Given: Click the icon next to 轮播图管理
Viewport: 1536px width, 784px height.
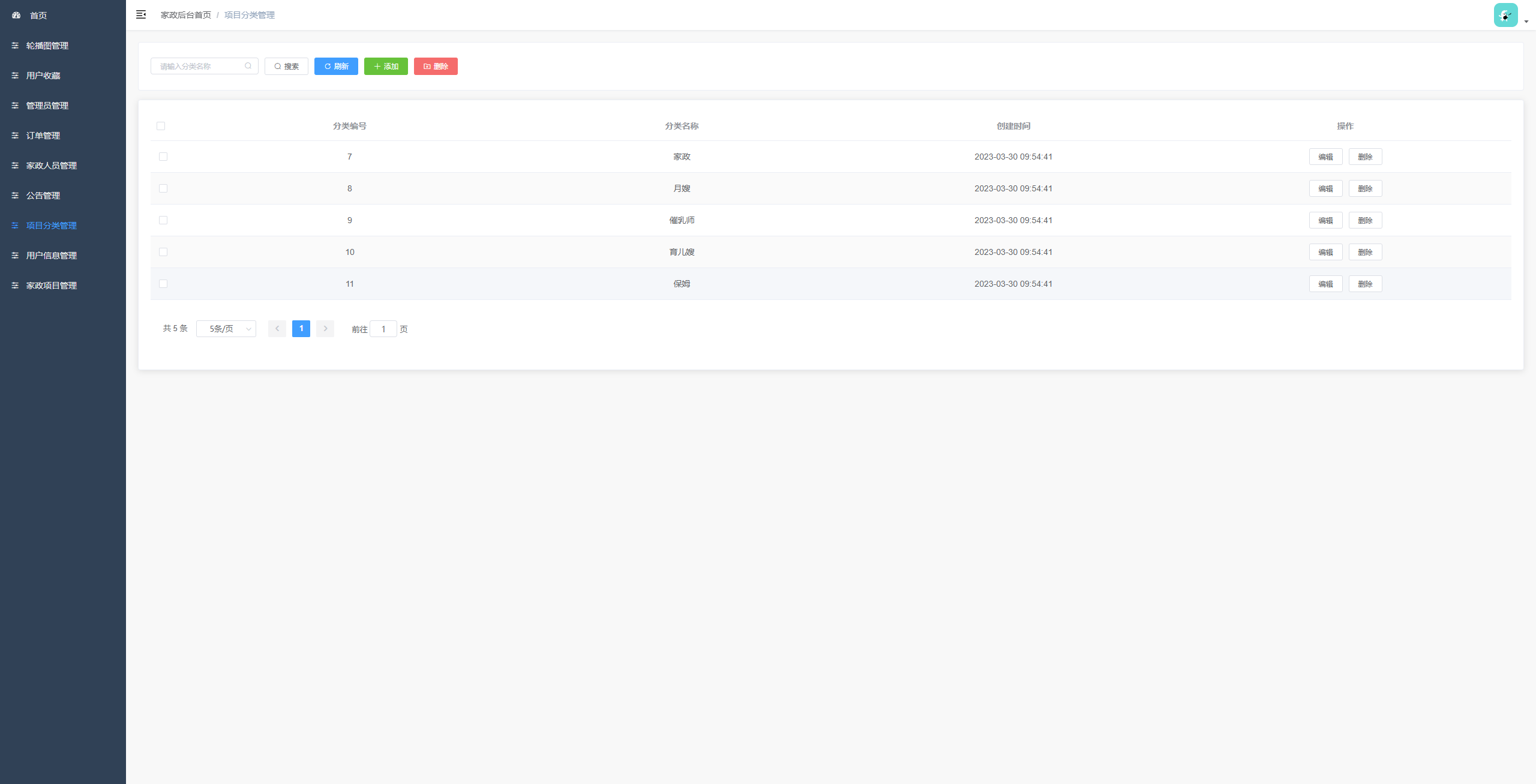Looking at the screenshot, I should tap(15, 46).
